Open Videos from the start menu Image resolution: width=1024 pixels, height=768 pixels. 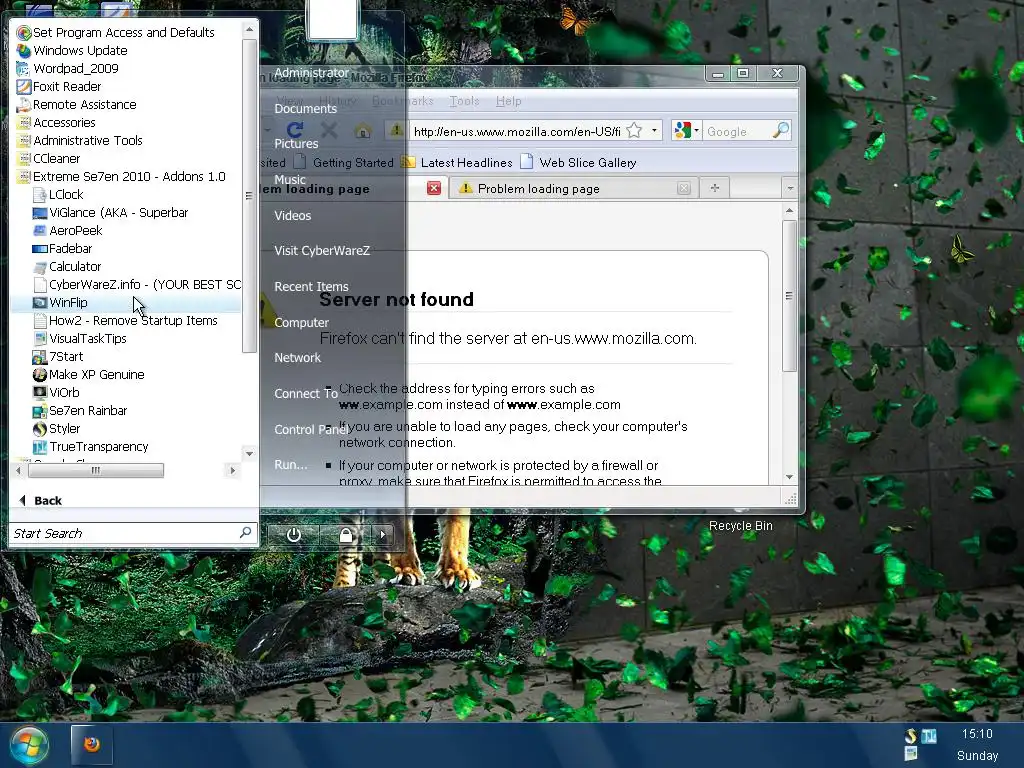point(292,216)
